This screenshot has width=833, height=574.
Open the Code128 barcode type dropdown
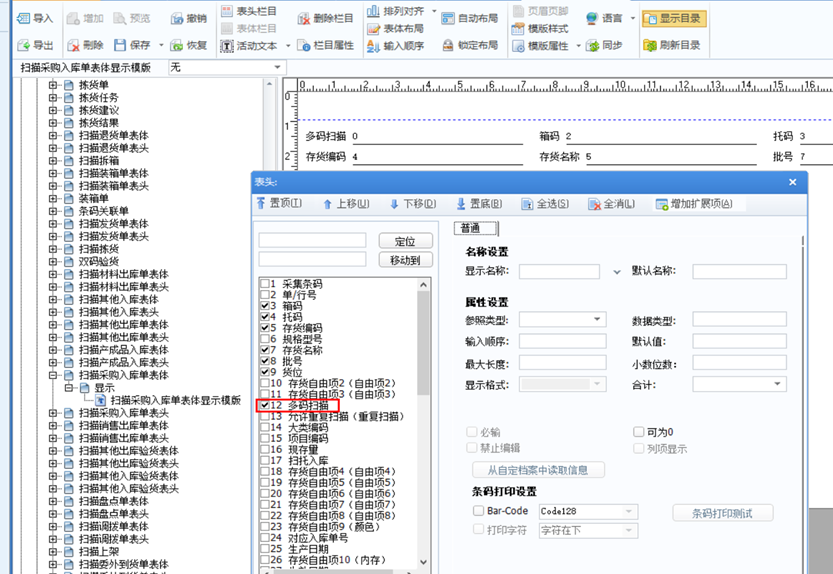629,511
